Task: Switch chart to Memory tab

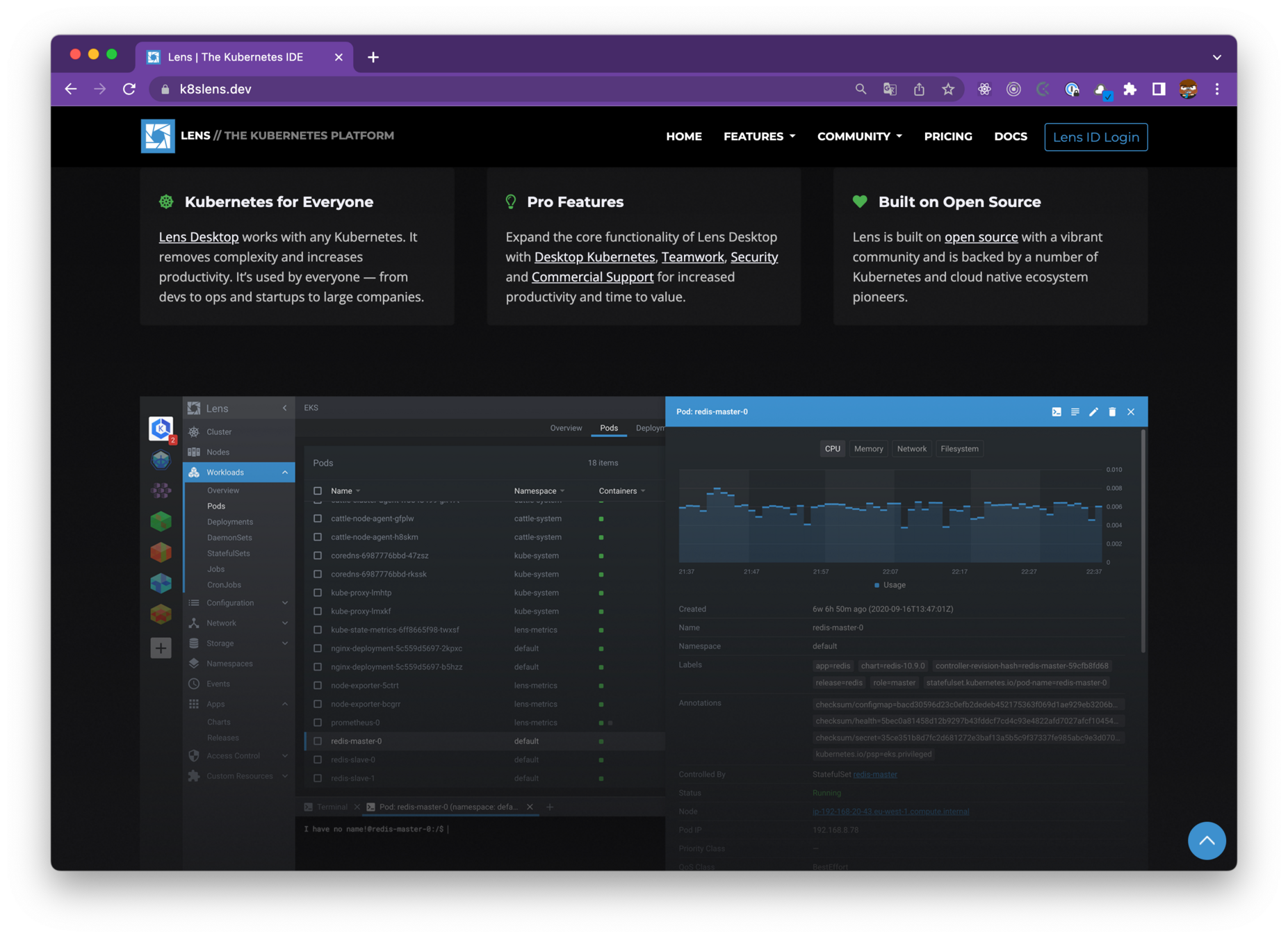Action: 868,449
